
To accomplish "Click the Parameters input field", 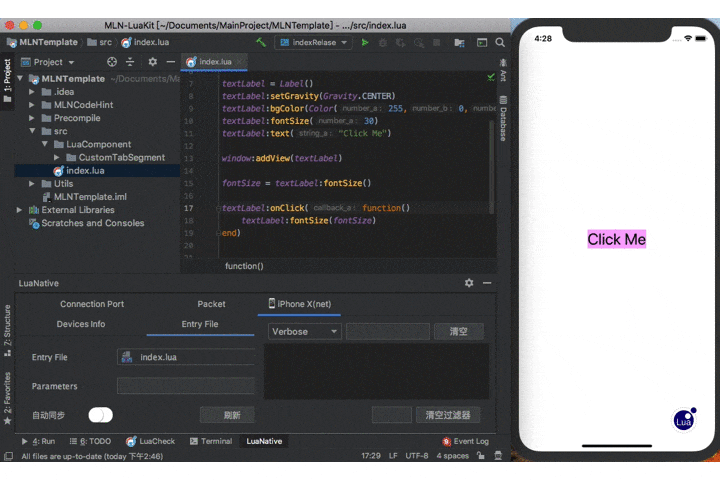I will [x=186, y=386].
